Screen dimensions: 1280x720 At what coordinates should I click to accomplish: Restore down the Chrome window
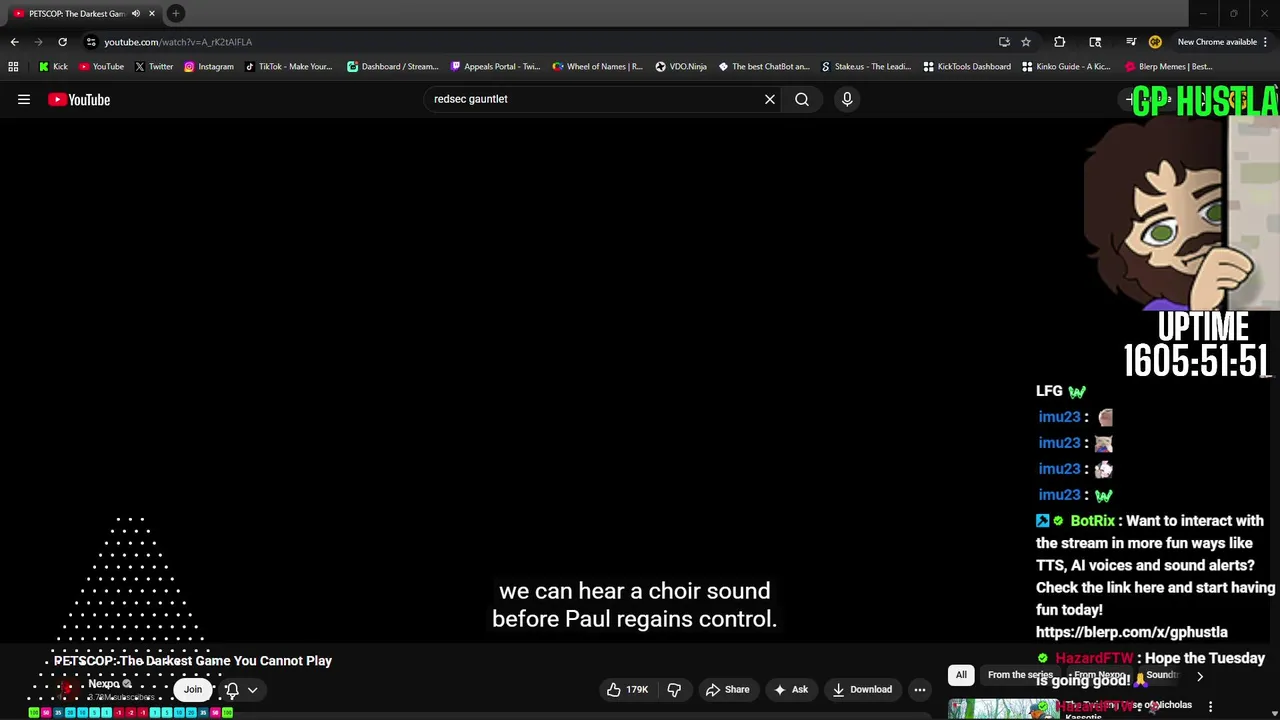click(x=1233, y=14)
